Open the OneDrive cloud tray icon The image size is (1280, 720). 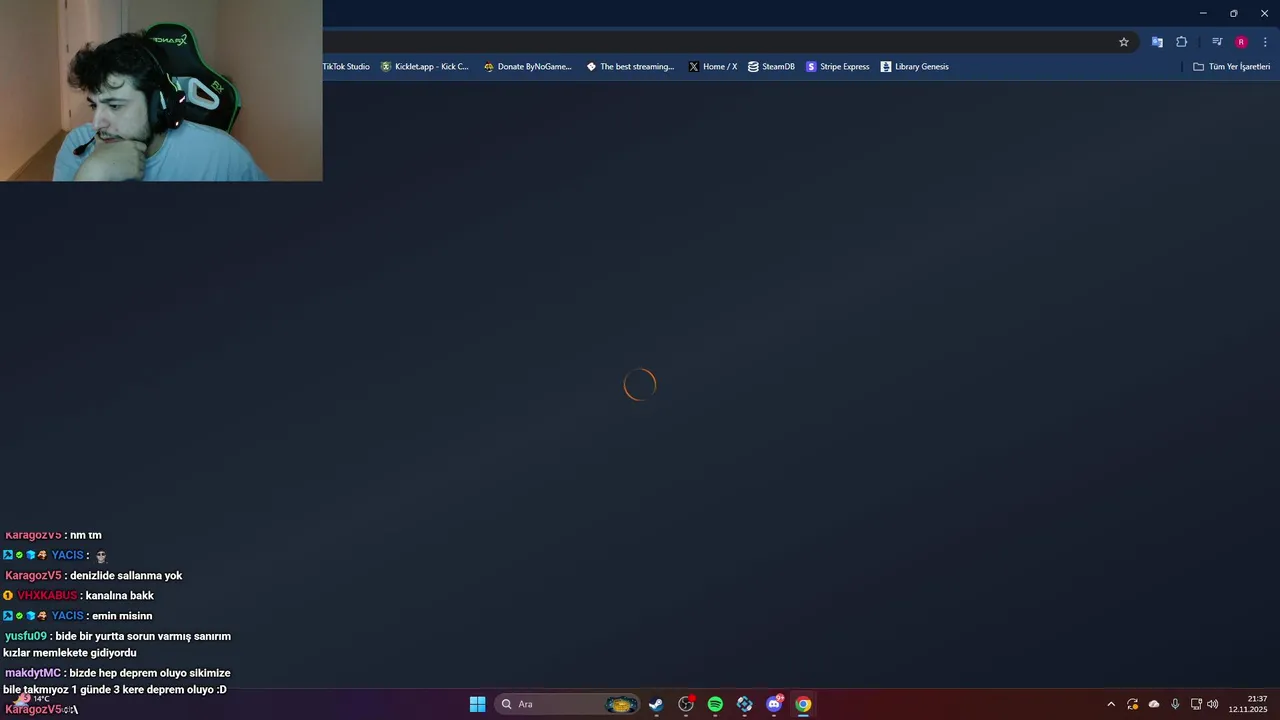click(1154, 704)
